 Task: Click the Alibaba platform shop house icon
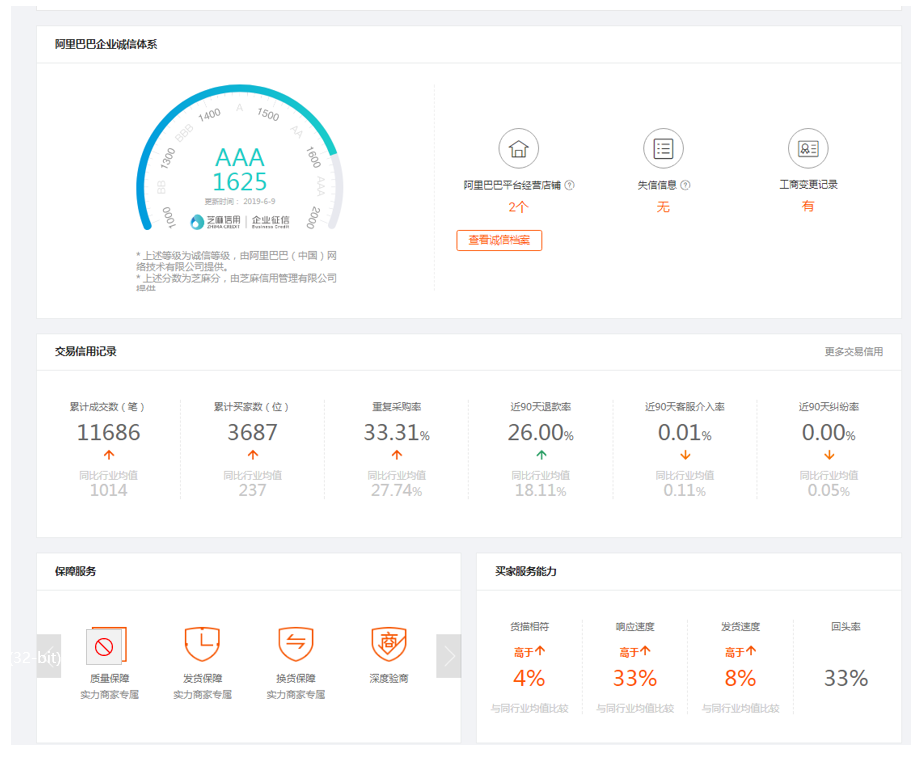519,149
